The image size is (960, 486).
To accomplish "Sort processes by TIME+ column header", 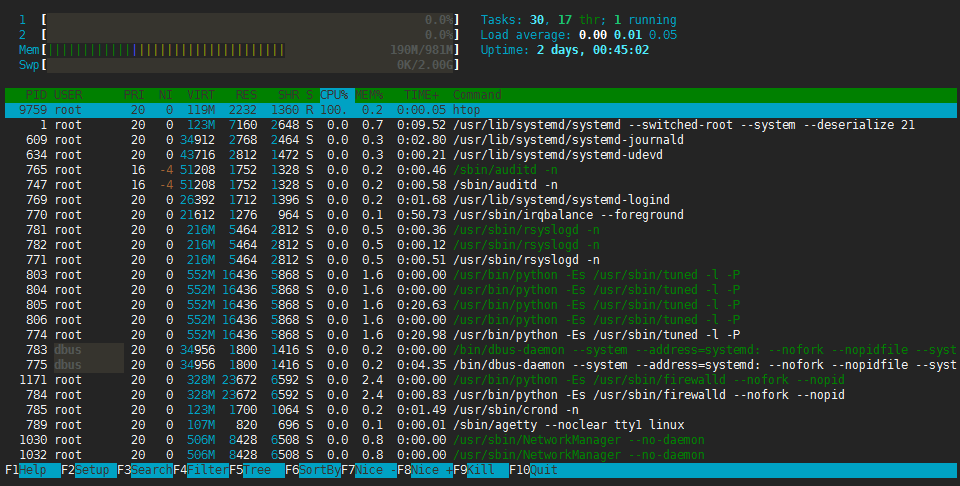I will coord(421,95).
